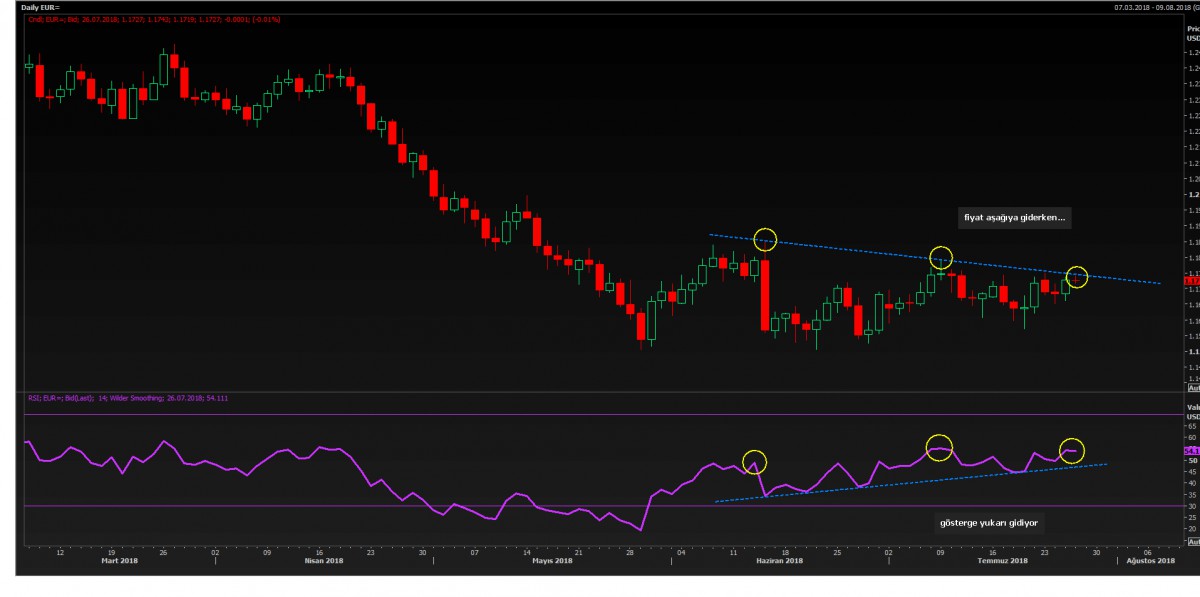
Task: Open the 'Daily EUR=' chart title
Action: [x=40, y=7]
